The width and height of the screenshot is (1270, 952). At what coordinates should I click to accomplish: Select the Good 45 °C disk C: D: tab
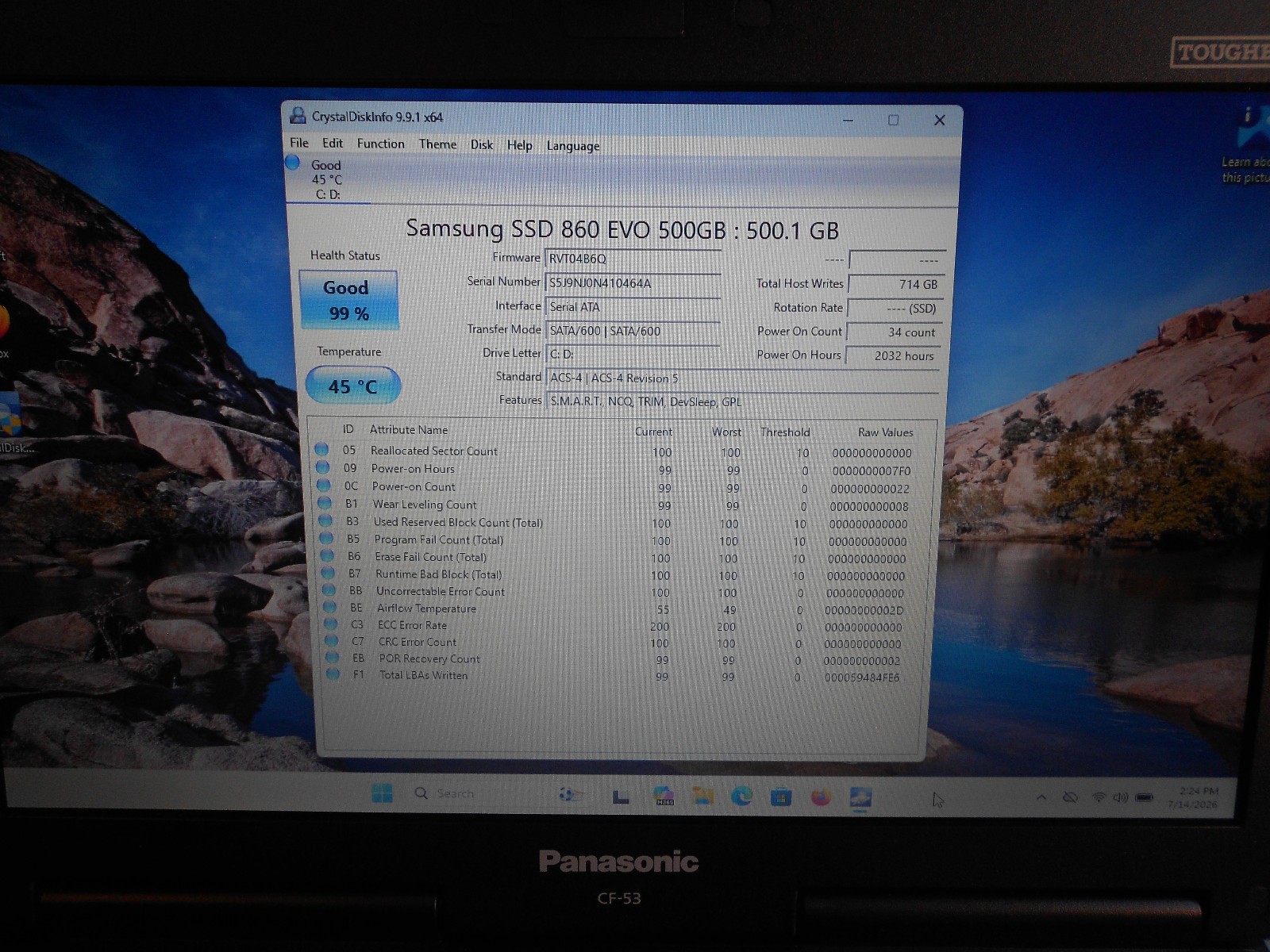[x=326, y=179]
